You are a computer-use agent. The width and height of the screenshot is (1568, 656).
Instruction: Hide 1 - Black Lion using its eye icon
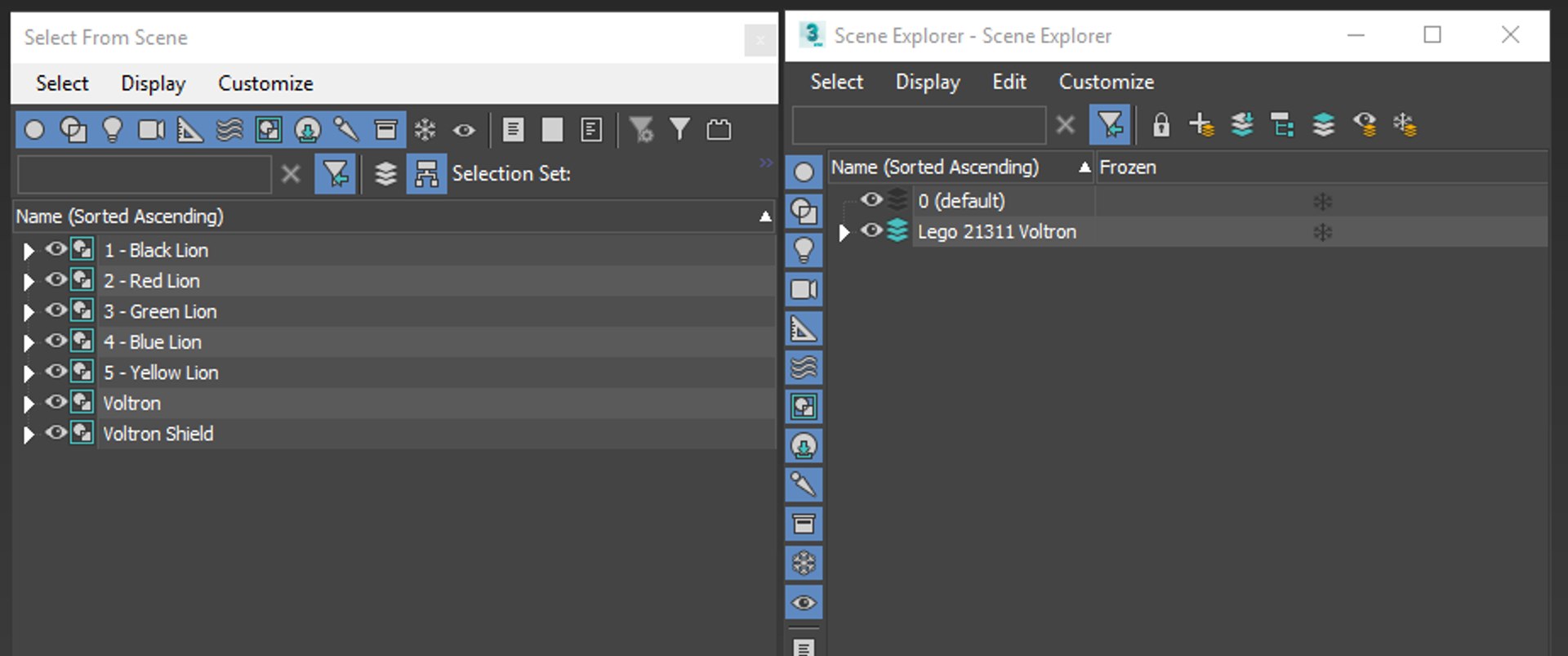56,249
